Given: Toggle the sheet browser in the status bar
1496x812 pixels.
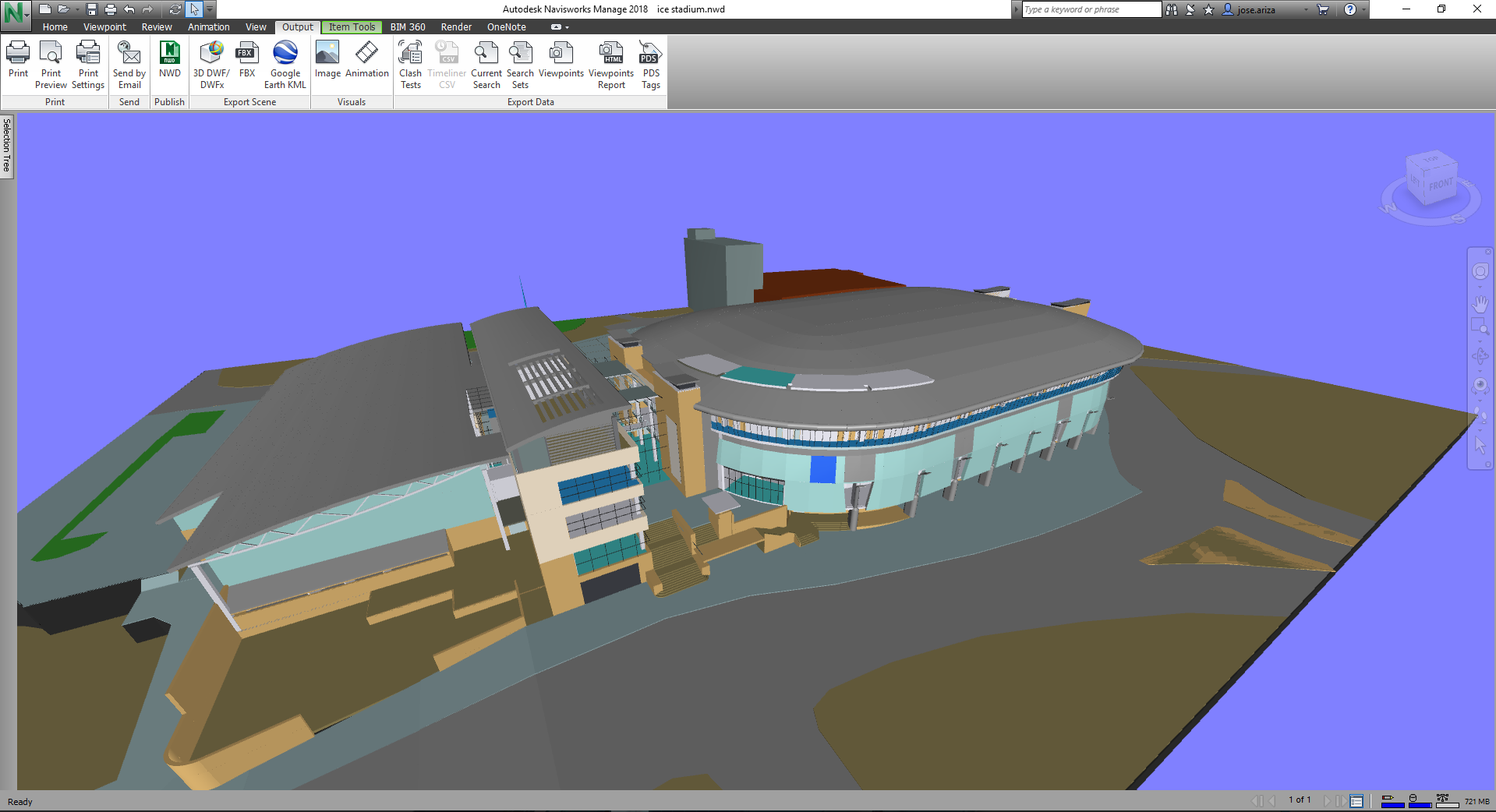Looking at the screenshot, I should pyautogui.click(x=1356, y=801).
